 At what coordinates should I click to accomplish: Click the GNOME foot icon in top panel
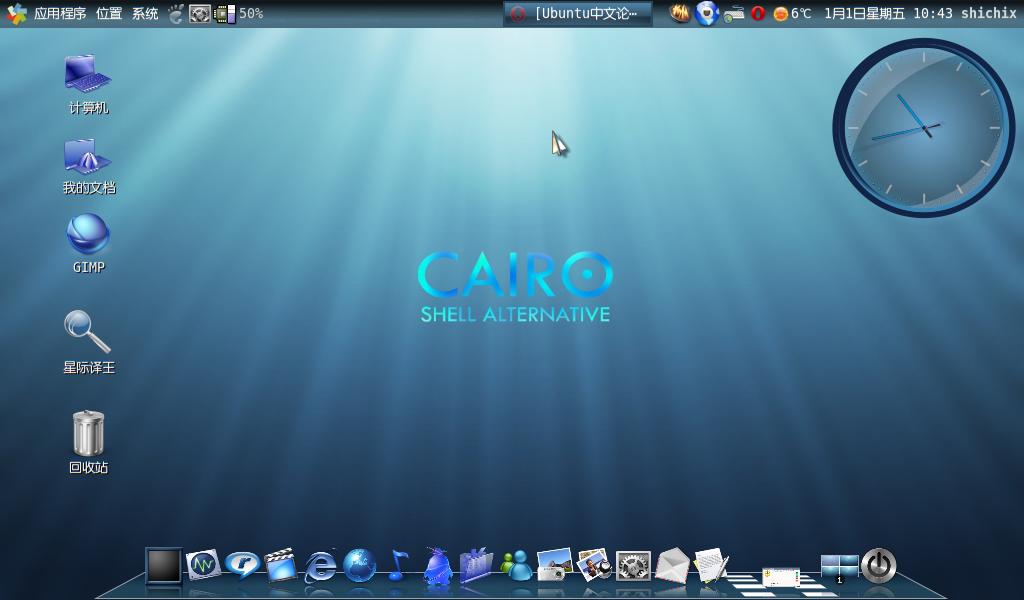[x=176, y=13]
